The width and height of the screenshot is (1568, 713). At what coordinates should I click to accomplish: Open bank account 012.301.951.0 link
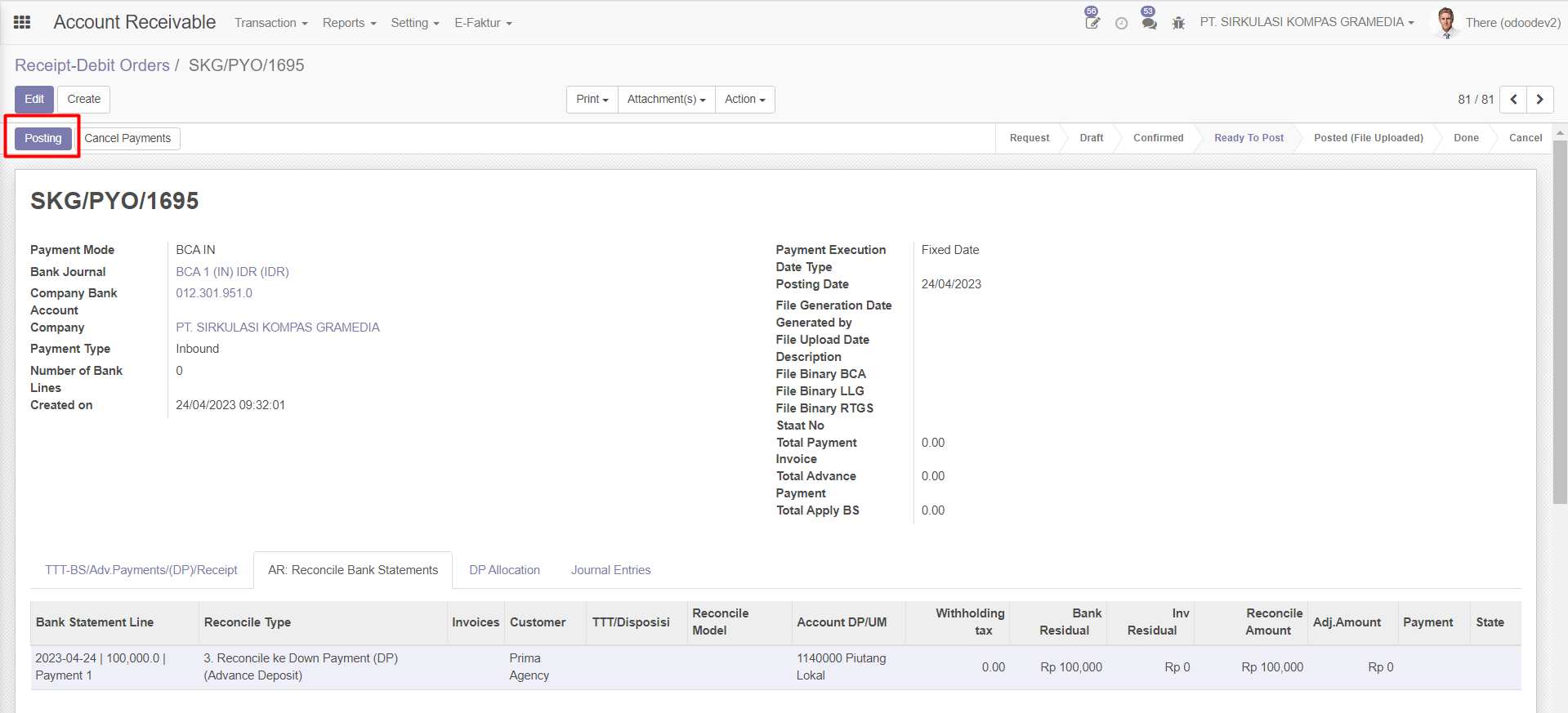[x=214, y=293]
